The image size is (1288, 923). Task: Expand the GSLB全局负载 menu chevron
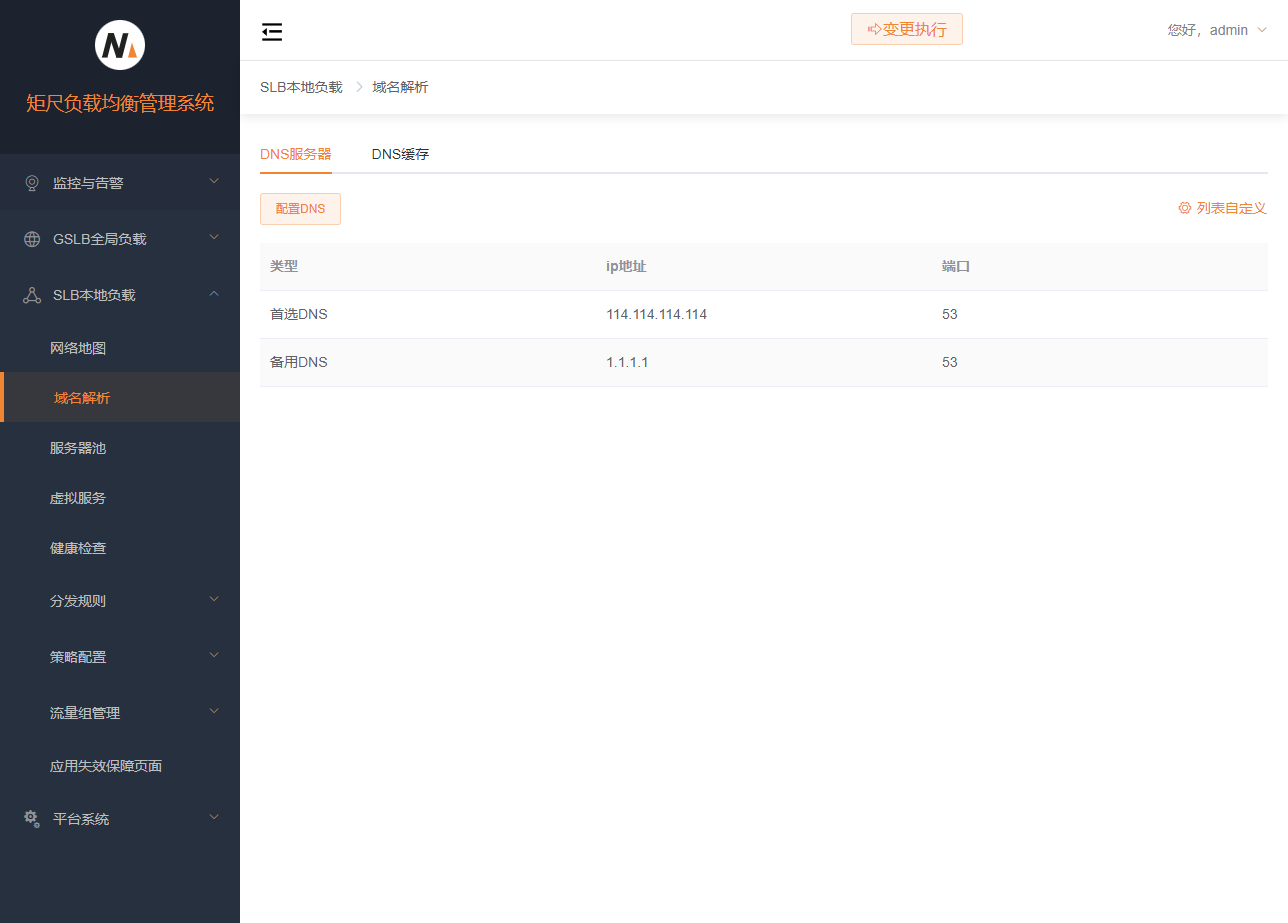click(213, 238)
